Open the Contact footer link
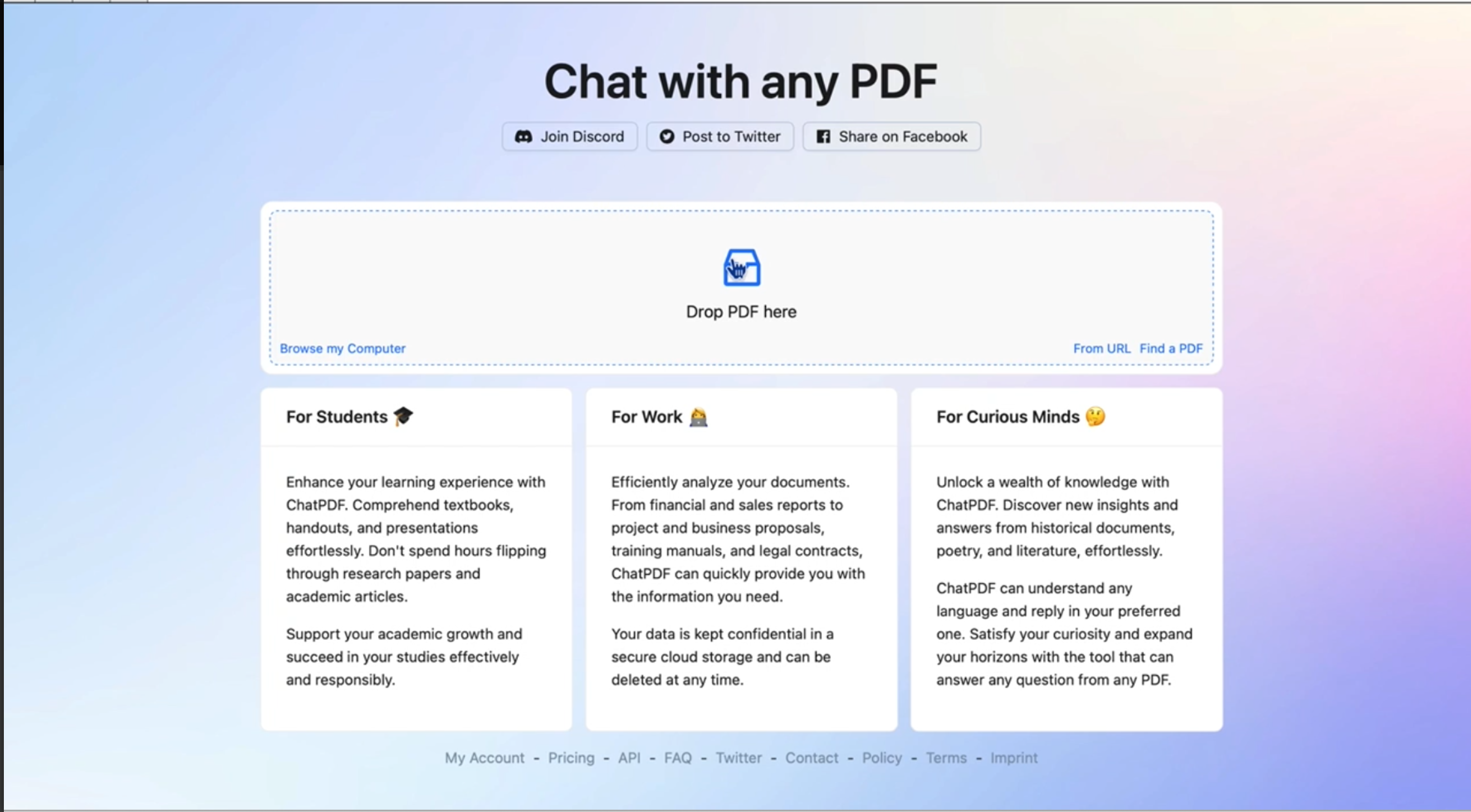 (x=812, y=758)
